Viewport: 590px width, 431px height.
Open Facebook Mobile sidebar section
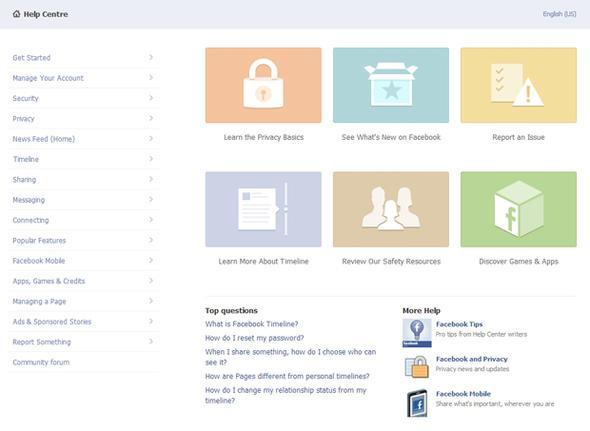(x=39, y=261)
